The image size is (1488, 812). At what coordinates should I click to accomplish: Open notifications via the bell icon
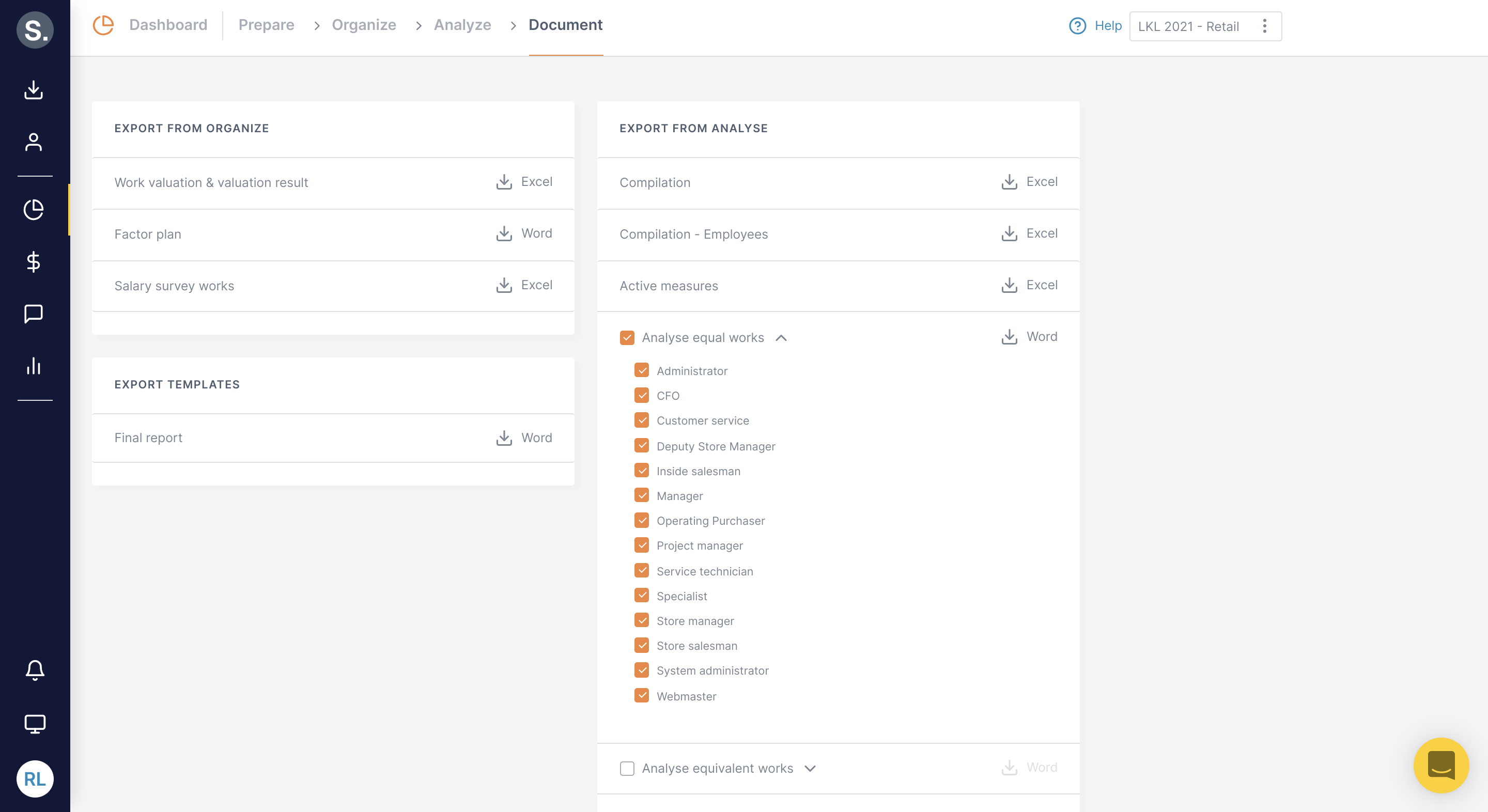click(x=34, y=670)
